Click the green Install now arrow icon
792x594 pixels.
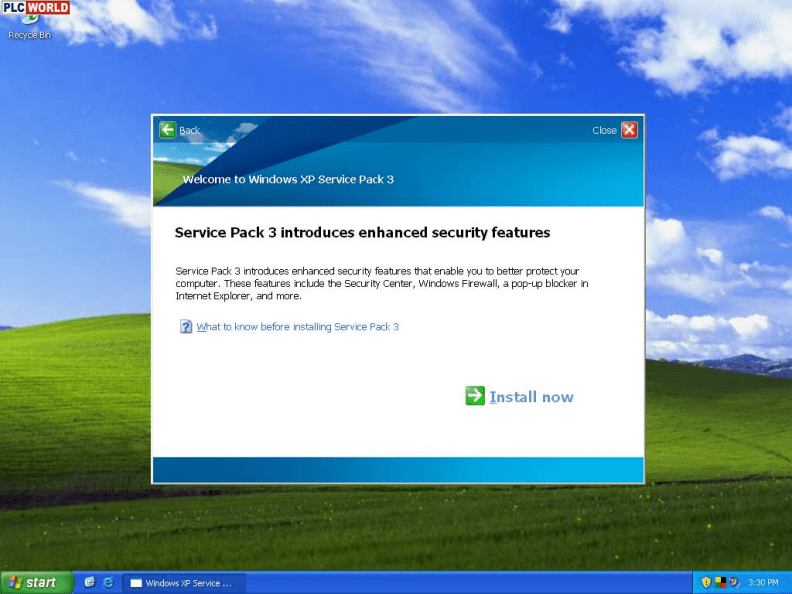pos(475,395)
